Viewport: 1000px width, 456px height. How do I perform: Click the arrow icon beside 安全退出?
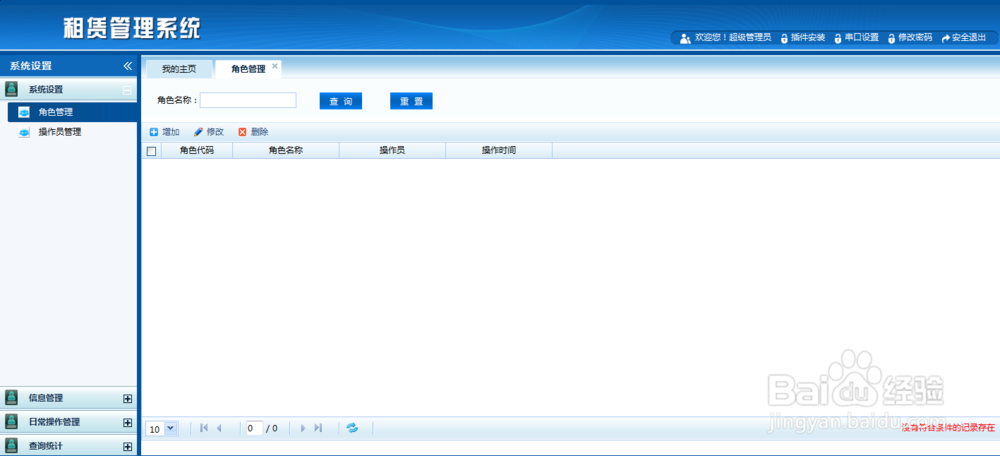point(946,38)
